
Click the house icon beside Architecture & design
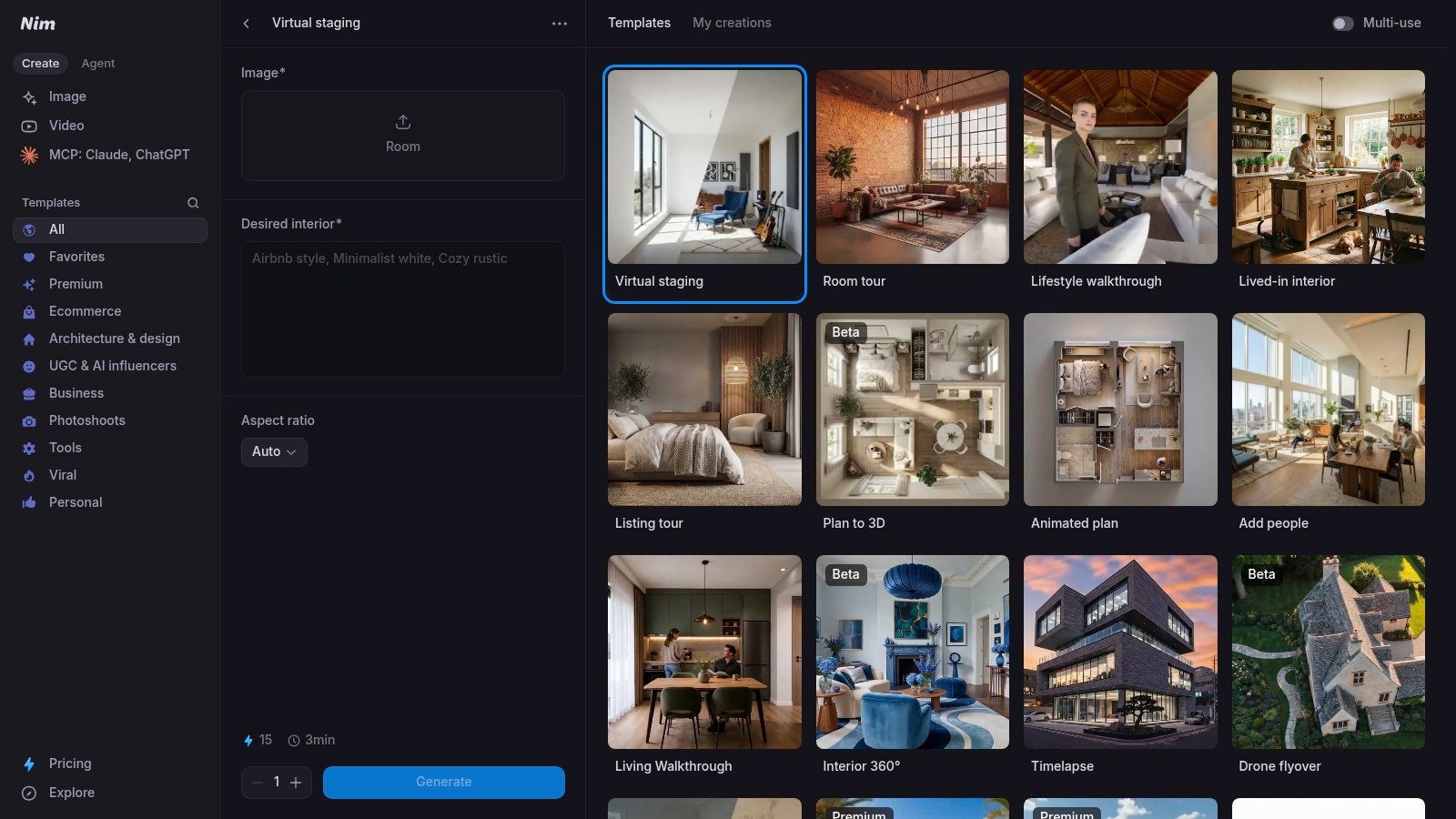[x=29, y=339]
